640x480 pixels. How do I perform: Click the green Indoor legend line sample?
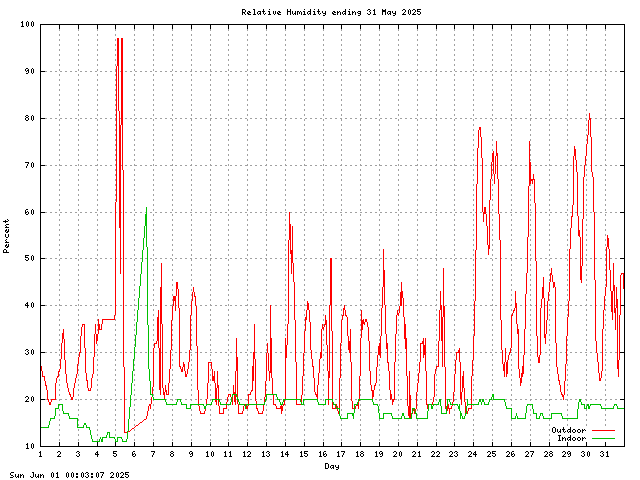(603, 438)
